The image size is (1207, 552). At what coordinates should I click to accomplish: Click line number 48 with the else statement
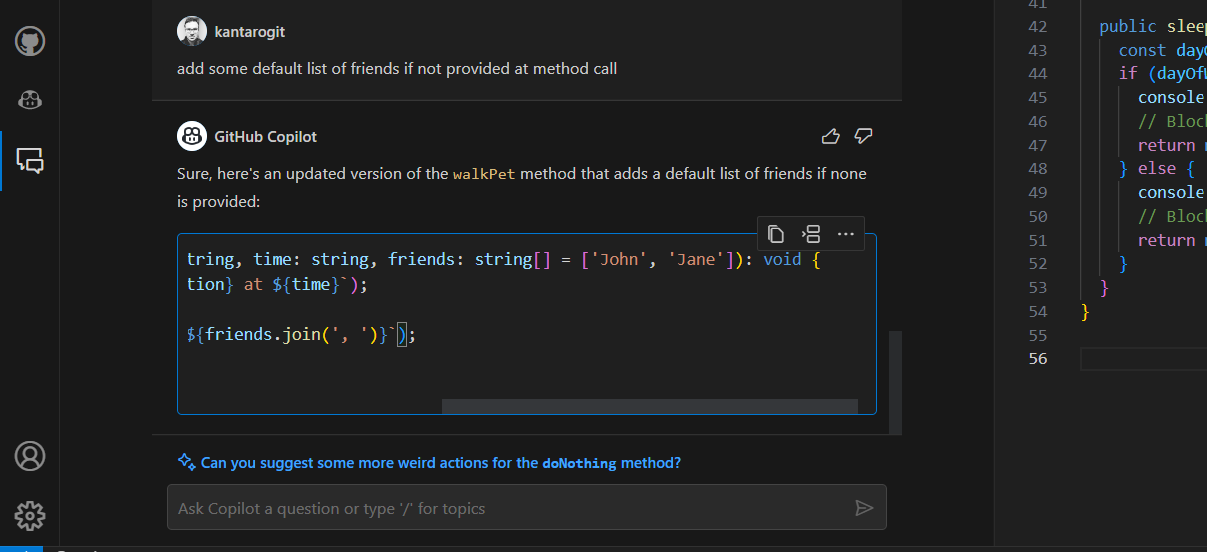(x=1037, y=169)
